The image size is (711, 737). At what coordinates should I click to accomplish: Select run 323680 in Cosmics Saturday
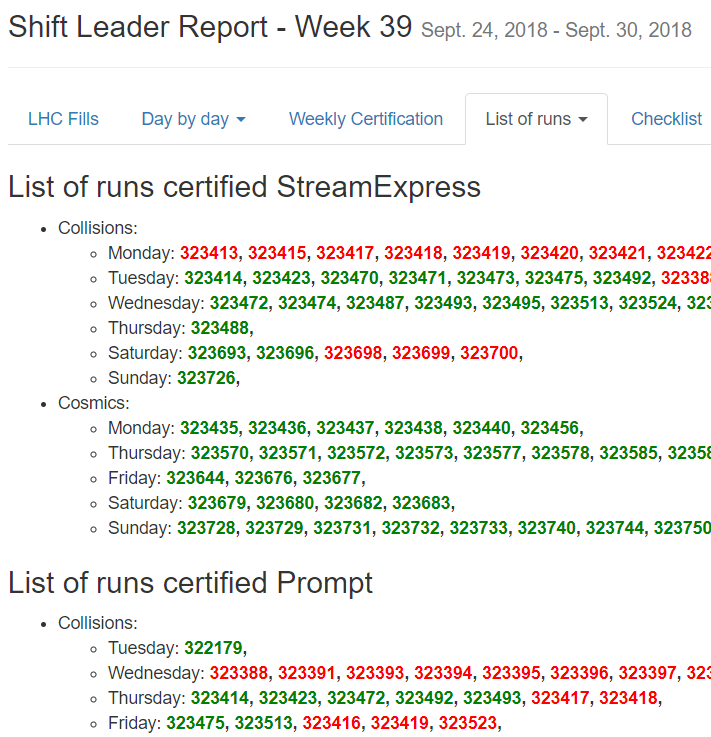pos(285,503)
